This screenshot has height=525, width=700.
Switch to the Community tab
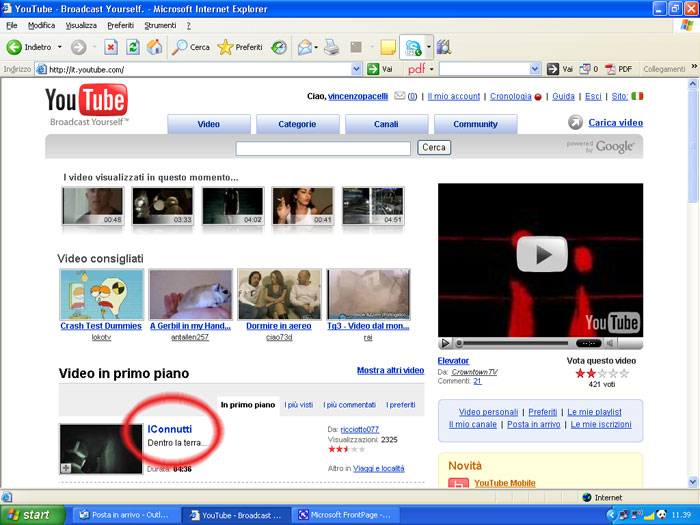point(475,124)
